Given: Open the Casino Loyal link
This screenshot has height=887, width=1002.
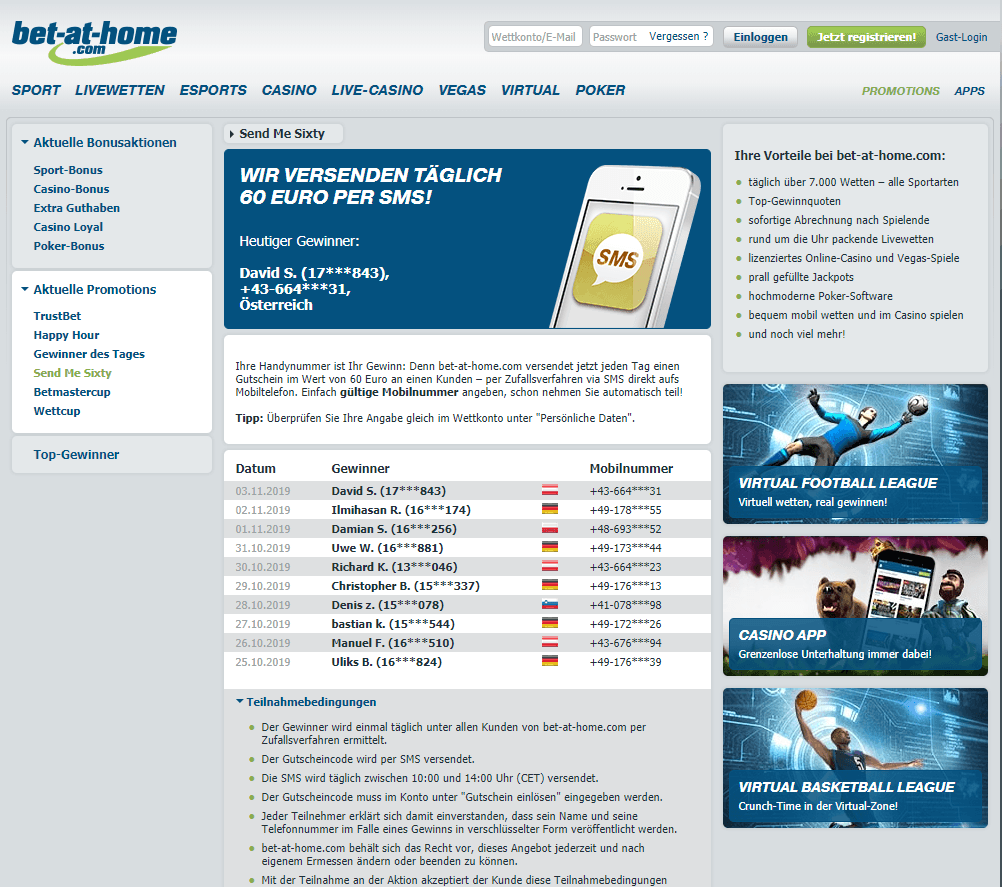Looking at the screenshot, I should pos(68,227).
